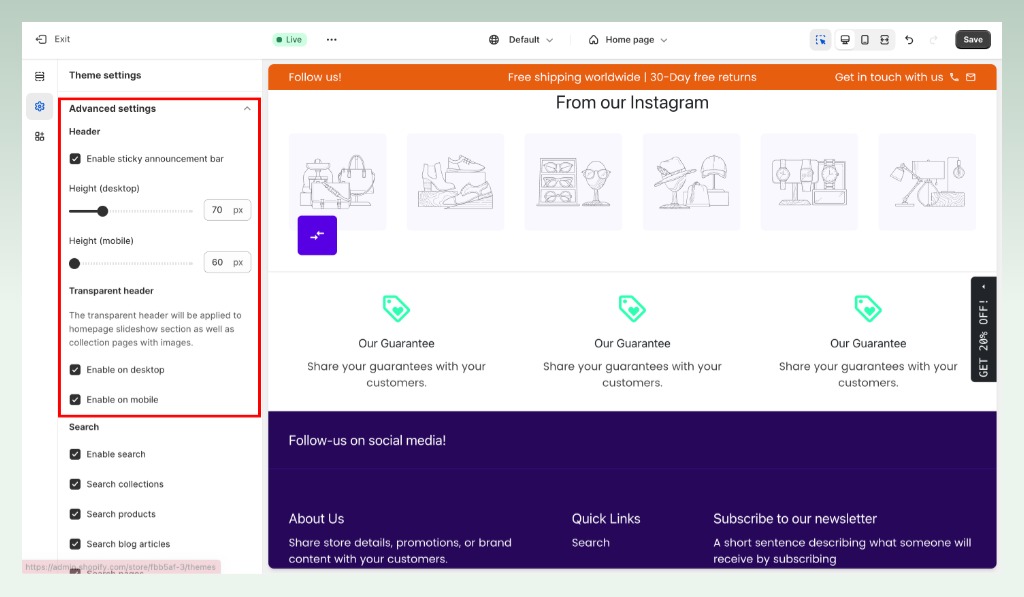
Task: Collapse the Advanced settings section chevron
Action: pos(247,108)
